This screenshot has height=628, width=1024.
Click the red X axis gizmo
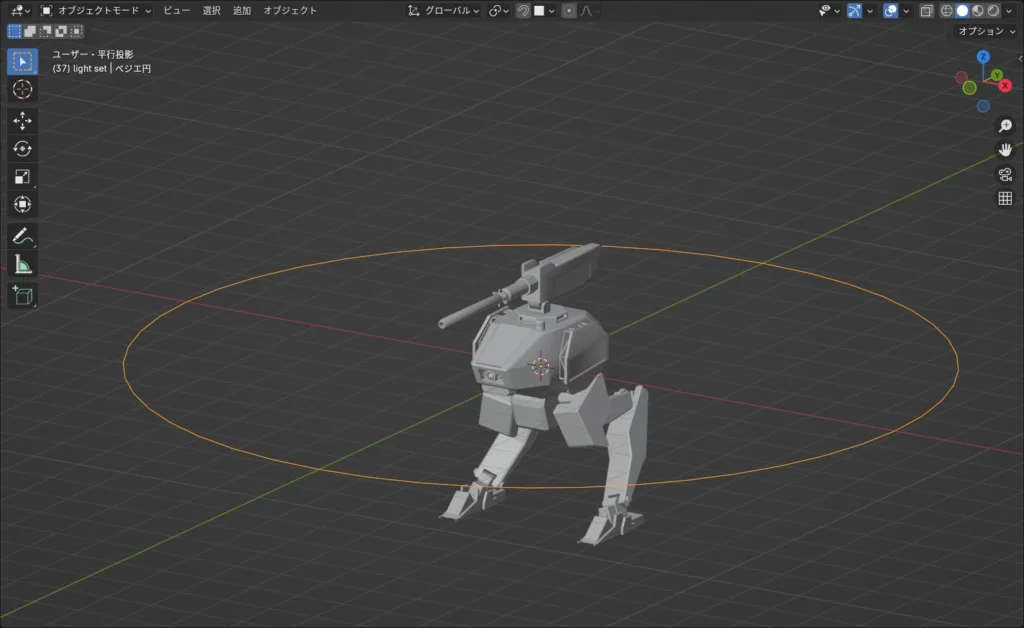coord(1005,85)
